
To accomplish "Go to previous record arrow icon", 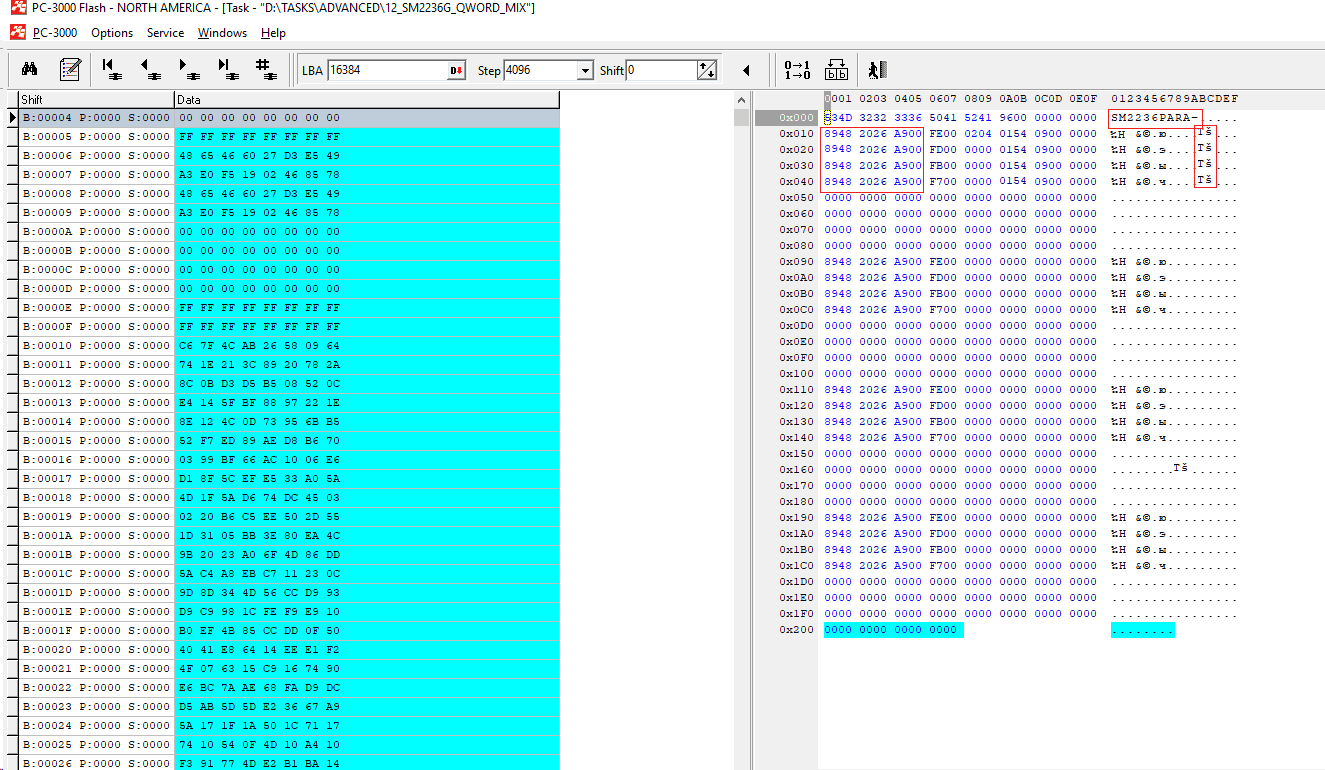I will pos(151,70).
